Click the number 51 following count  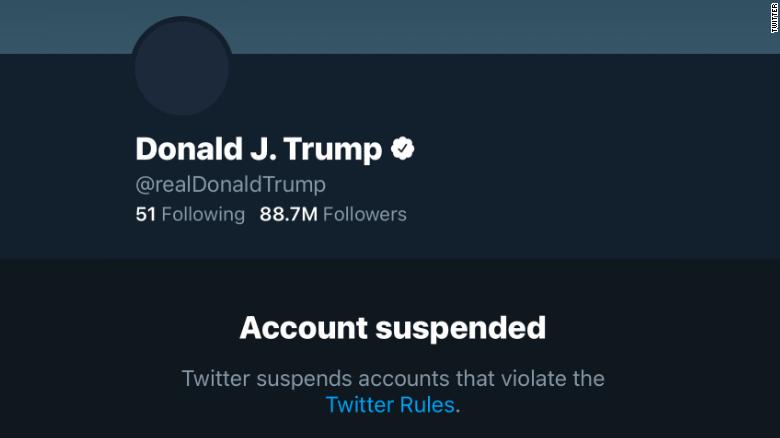145,214
